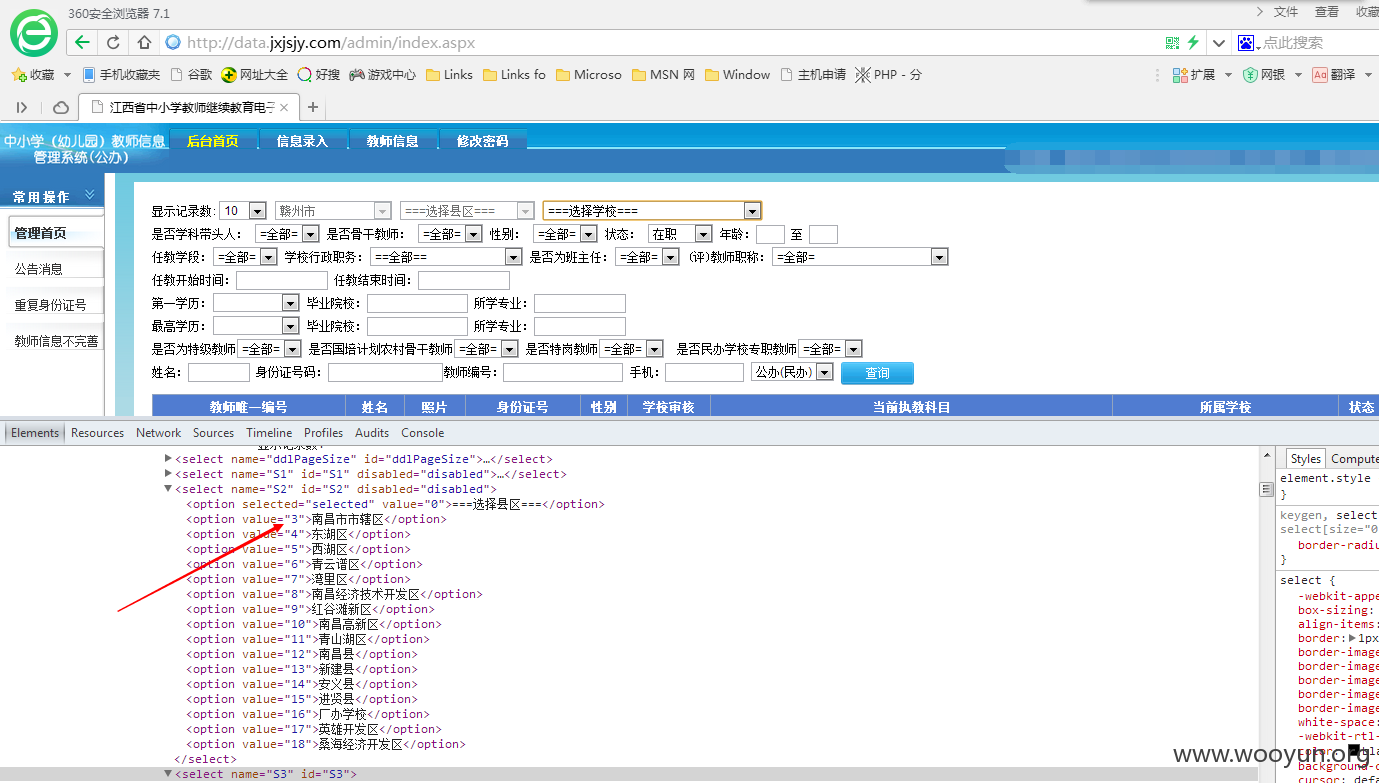This screenshot has height=783, width=1379.
Task: Close the 江西省中小学教师 browser tab
Action: coord(284,107)
